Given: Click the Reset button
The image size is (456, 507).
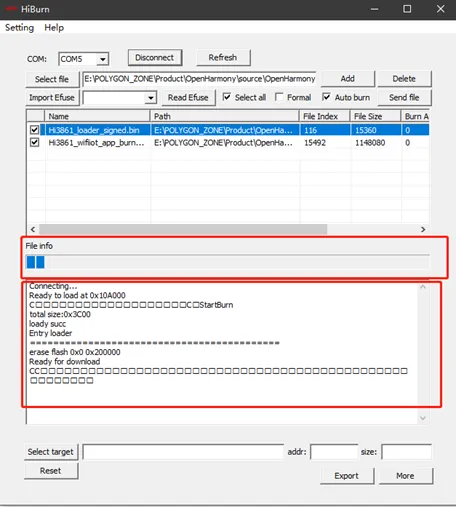Looking at the screenshot, I should tap(51, 471).
